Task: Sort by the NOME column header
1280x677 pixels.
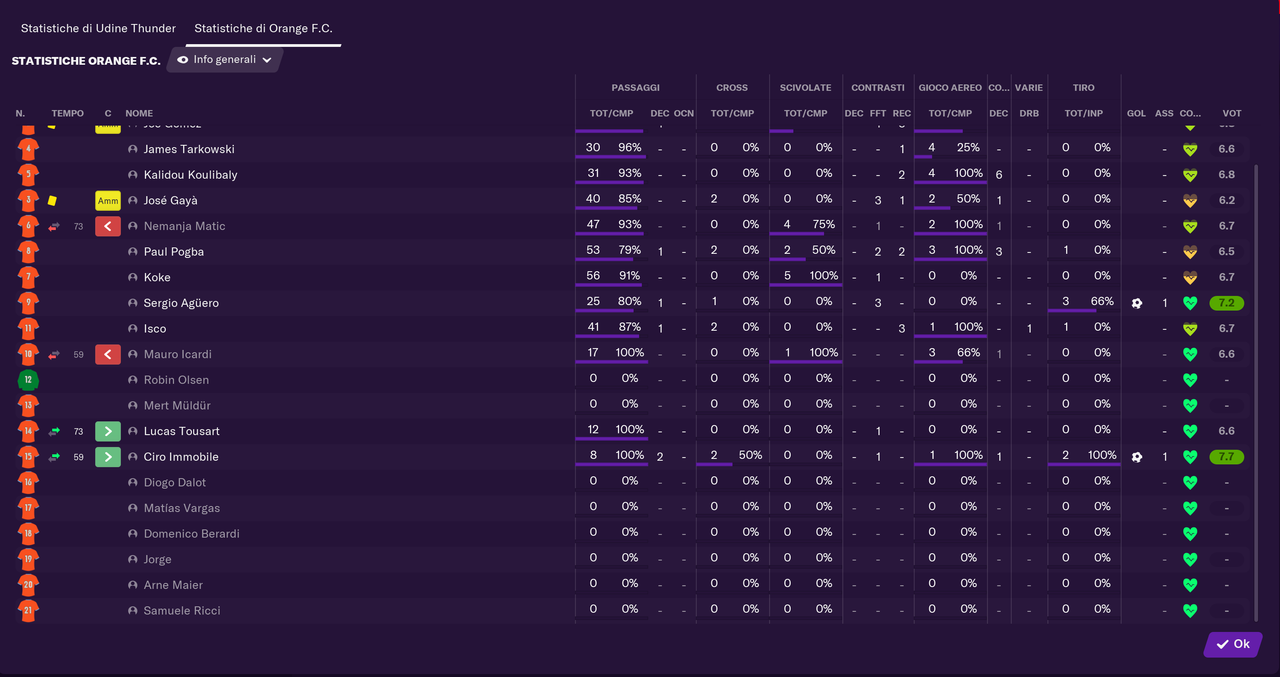Action: (139, 113)
